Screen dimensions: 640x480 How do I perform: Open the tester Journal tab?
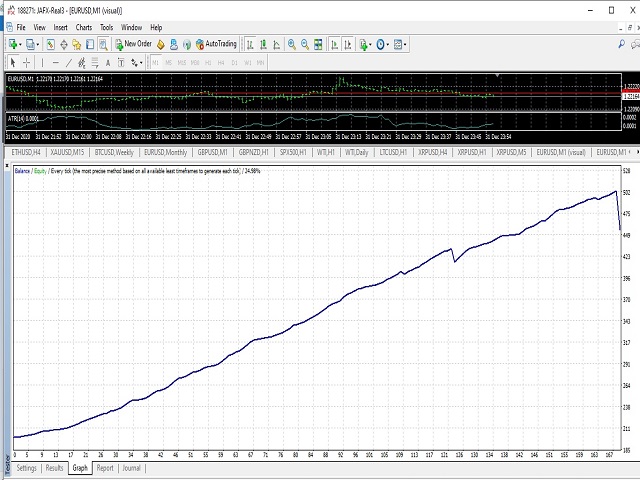pyautogui.click(x=131, y=468)
